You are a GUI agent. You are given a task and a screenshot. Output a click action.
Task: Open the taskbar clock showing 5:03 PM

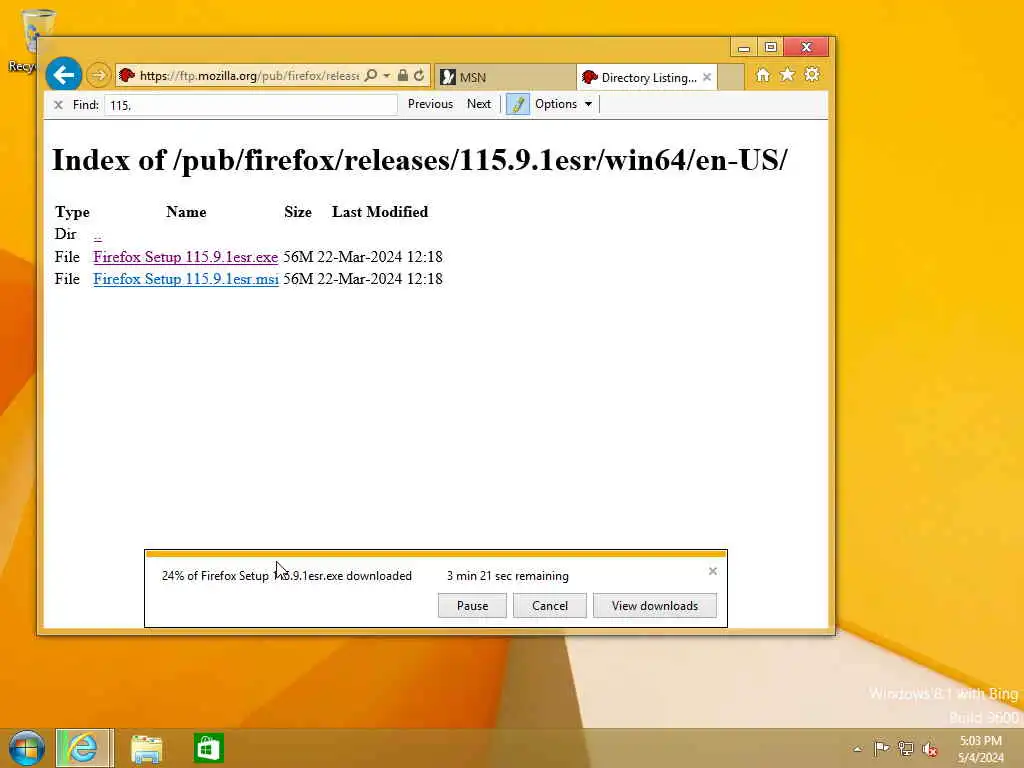click(x=980, y=749)
